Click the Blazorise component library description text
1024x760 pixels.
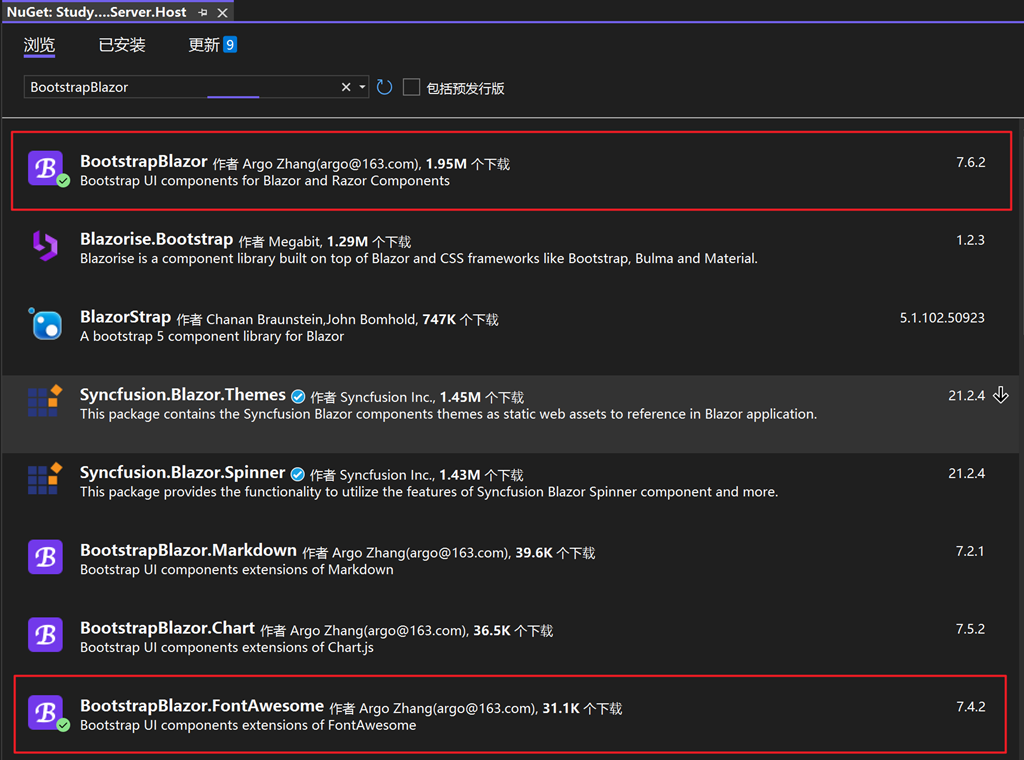click(x=419, y=259)
